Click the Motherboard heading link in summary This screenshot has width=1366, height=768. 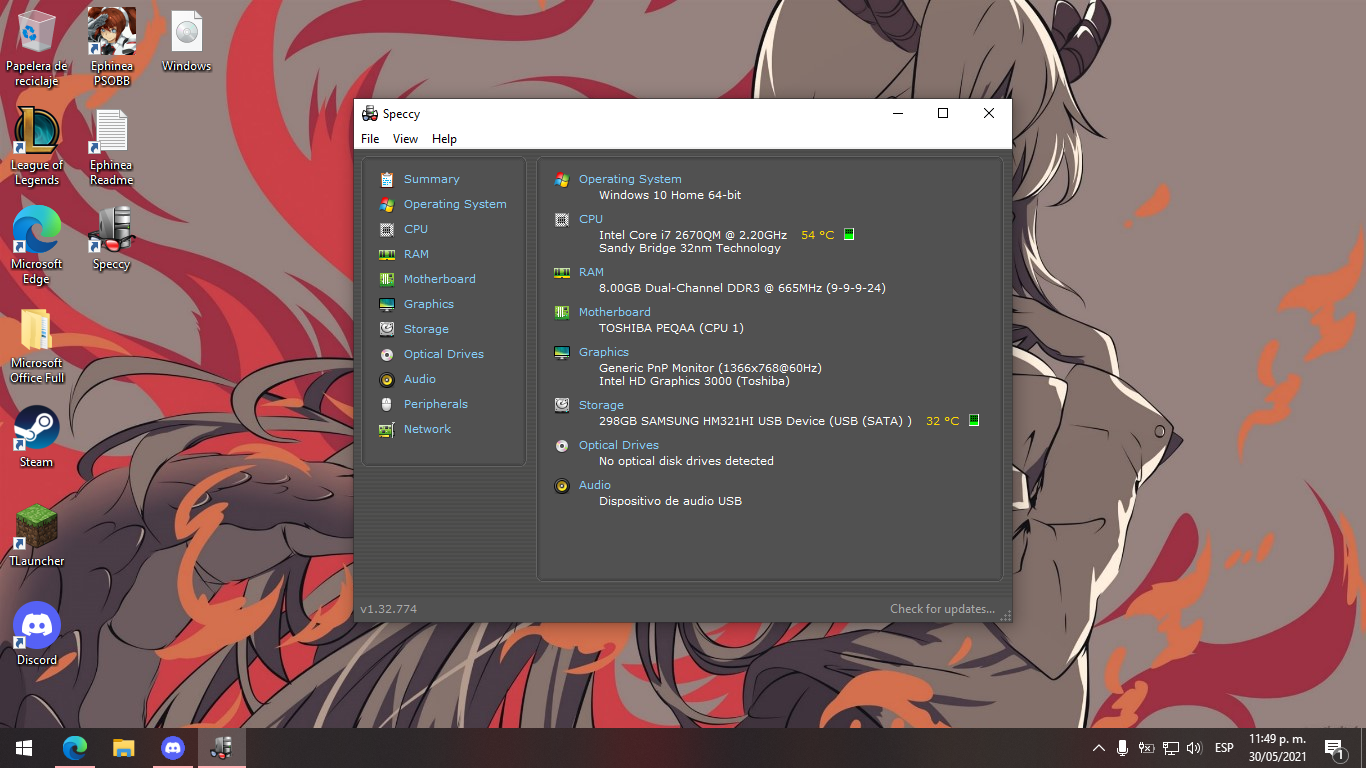click(x=615, y=312)
